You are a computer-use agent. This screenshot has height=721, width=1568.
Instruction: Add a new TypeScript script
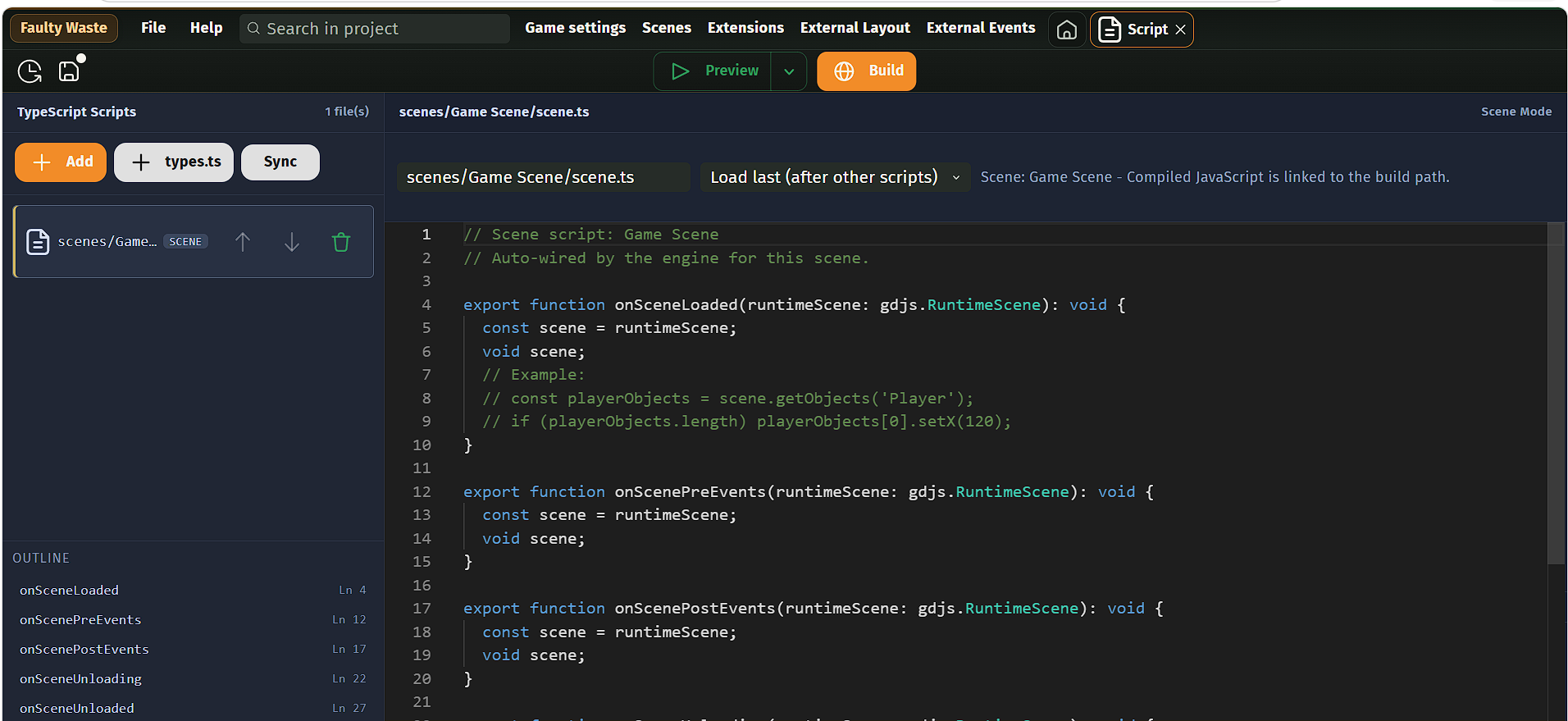61,162
